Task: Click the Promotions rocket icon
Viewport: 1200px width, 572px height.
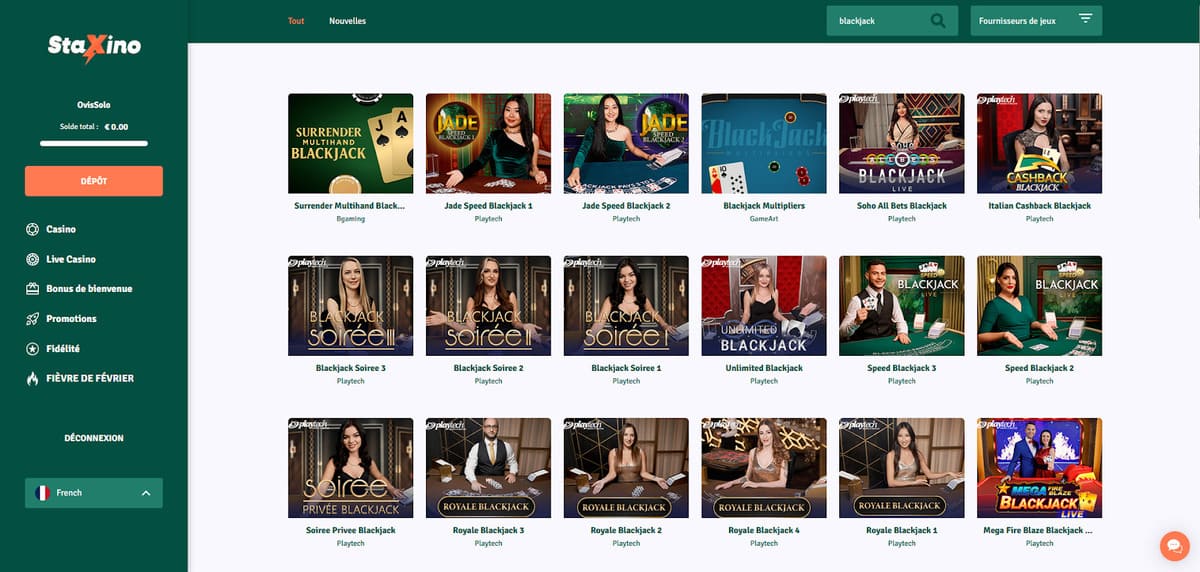Action: (33, 319)
